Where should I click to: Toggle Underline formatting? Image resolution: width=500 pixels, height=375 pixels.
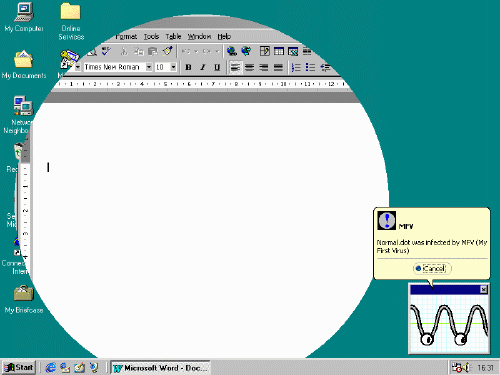(217, 67)
